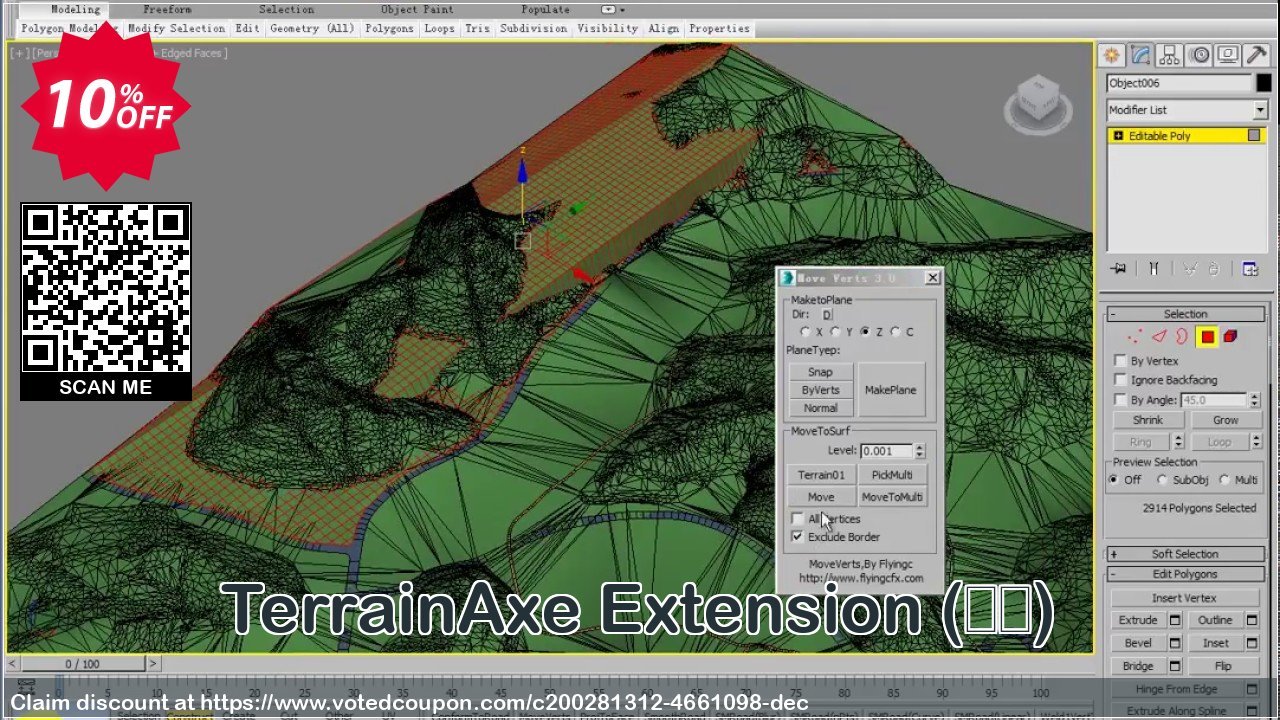Click the Editable Poly stack square icon
The width and height of the screenshot is (1280, 720).
[1254, 135]
